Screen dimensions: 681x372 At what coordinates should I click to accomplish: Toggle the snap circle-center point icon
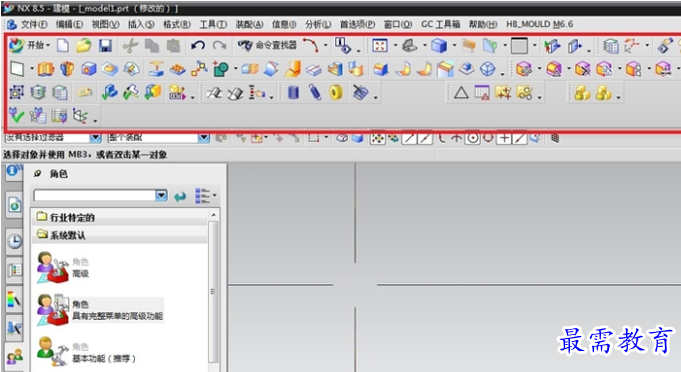(x=473, y=138)
